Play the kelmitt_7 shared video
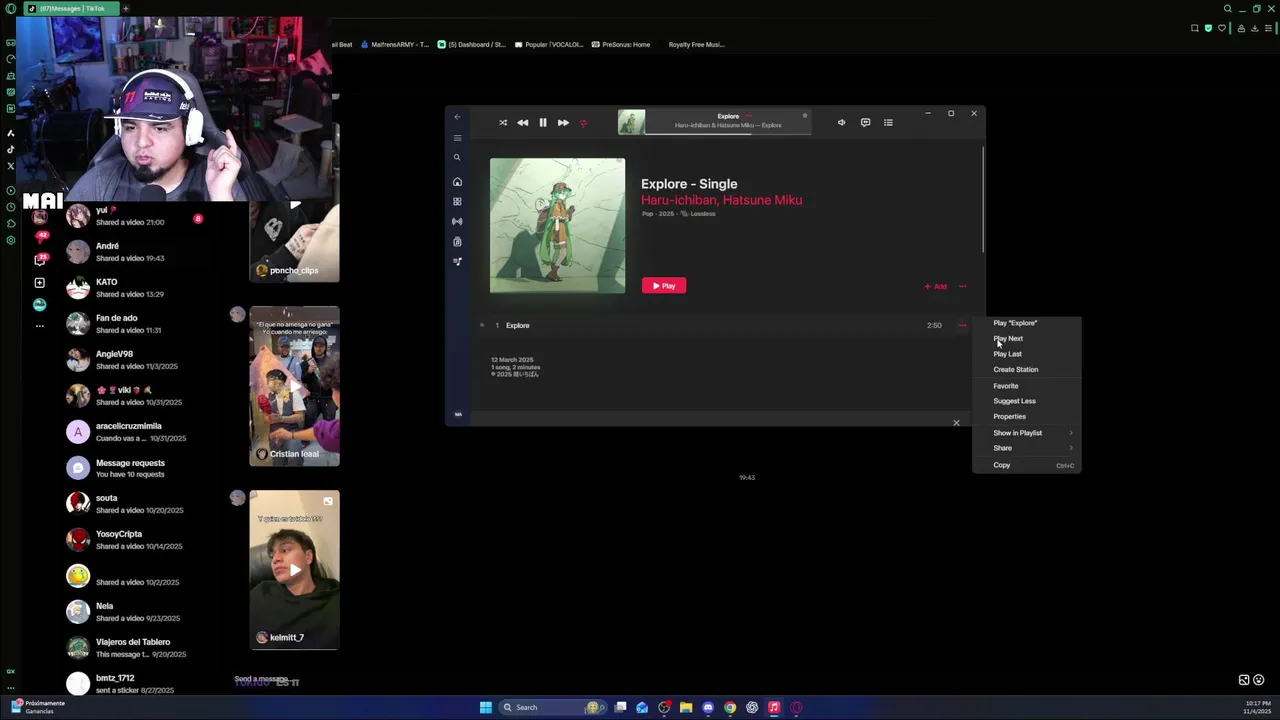The width and height of the screenshot is (1280, 720). point(294,570)
